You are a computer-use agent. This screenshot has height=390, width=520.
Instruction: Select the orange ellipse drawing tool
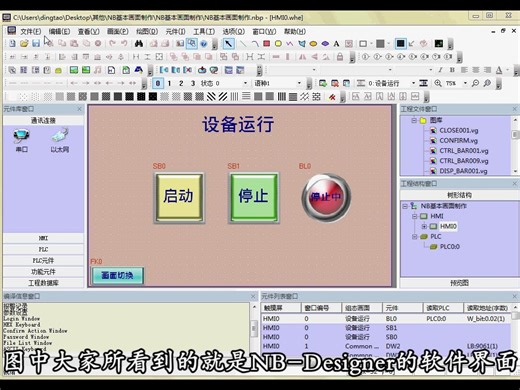[x=313, y=44]
